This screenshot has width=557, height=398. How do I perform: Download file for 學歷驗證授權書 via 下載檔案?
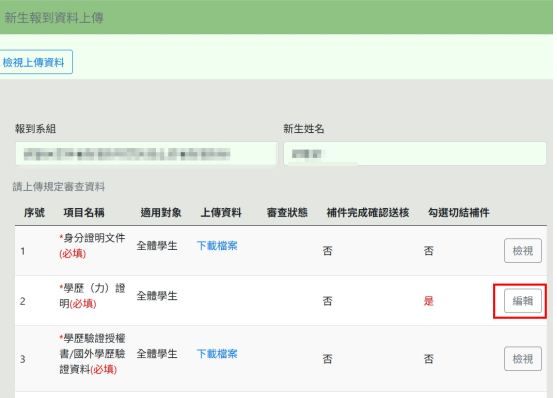tap(217, 354)
